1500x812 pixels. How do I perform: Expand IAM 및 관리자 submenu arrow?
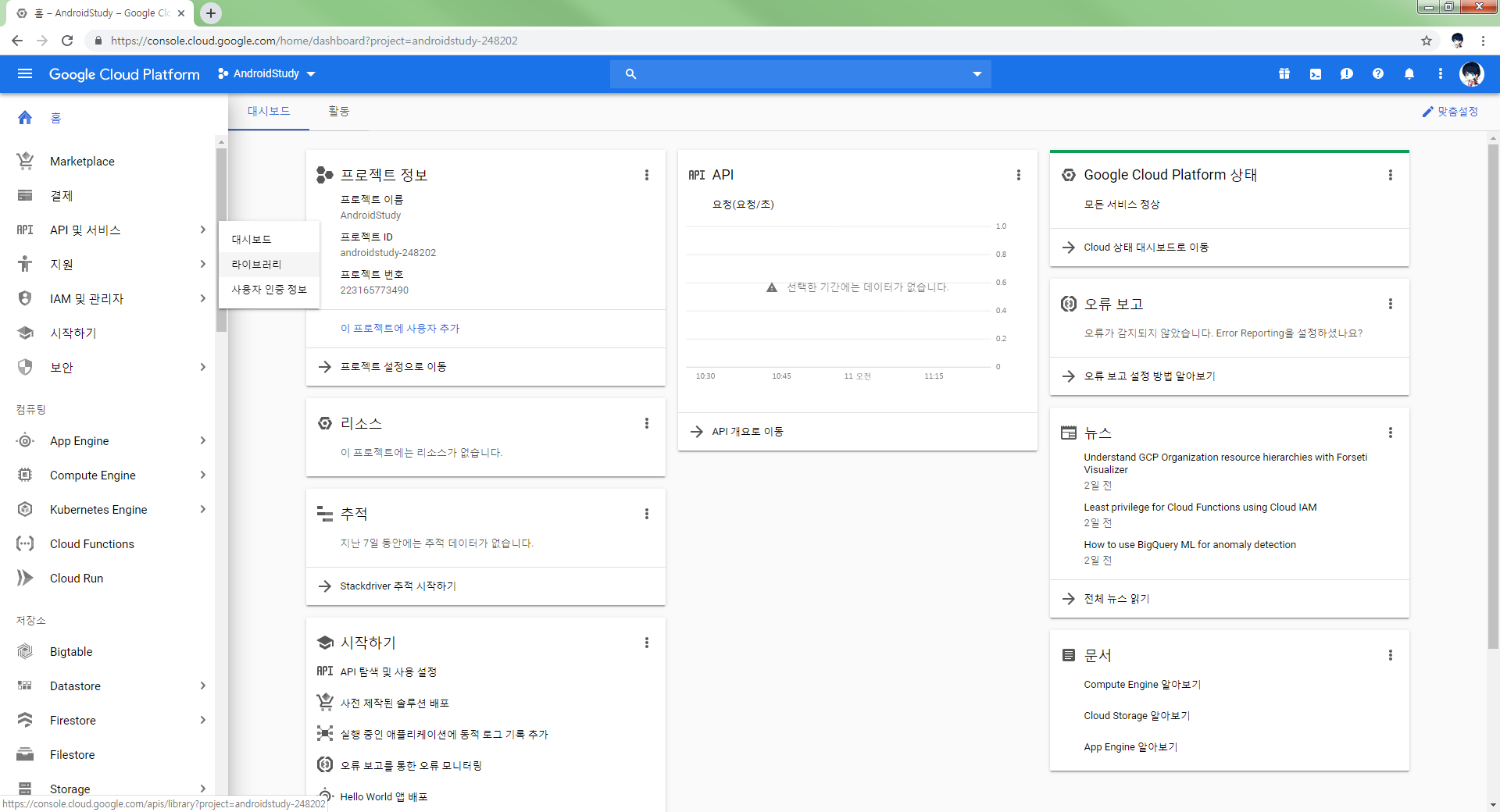coord(202,298)
